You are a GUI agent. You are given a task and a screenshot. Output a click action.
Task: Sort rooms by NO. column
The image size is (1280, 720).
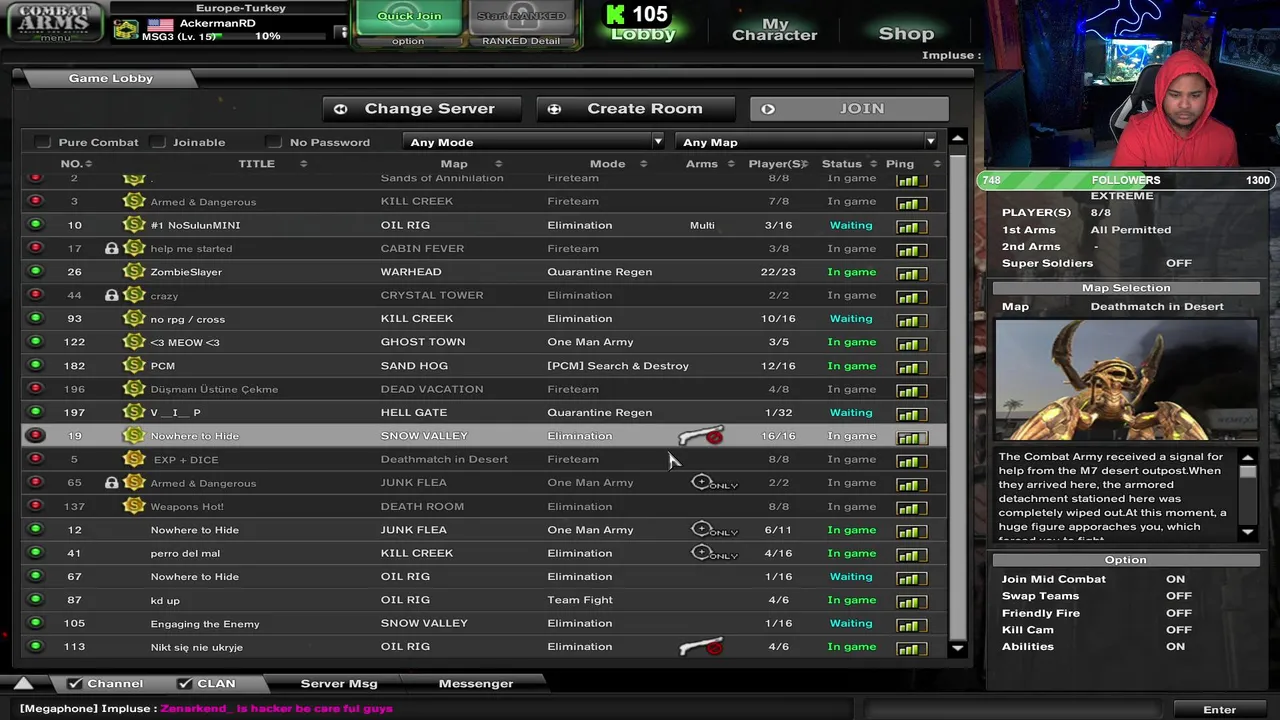[75, 164]
